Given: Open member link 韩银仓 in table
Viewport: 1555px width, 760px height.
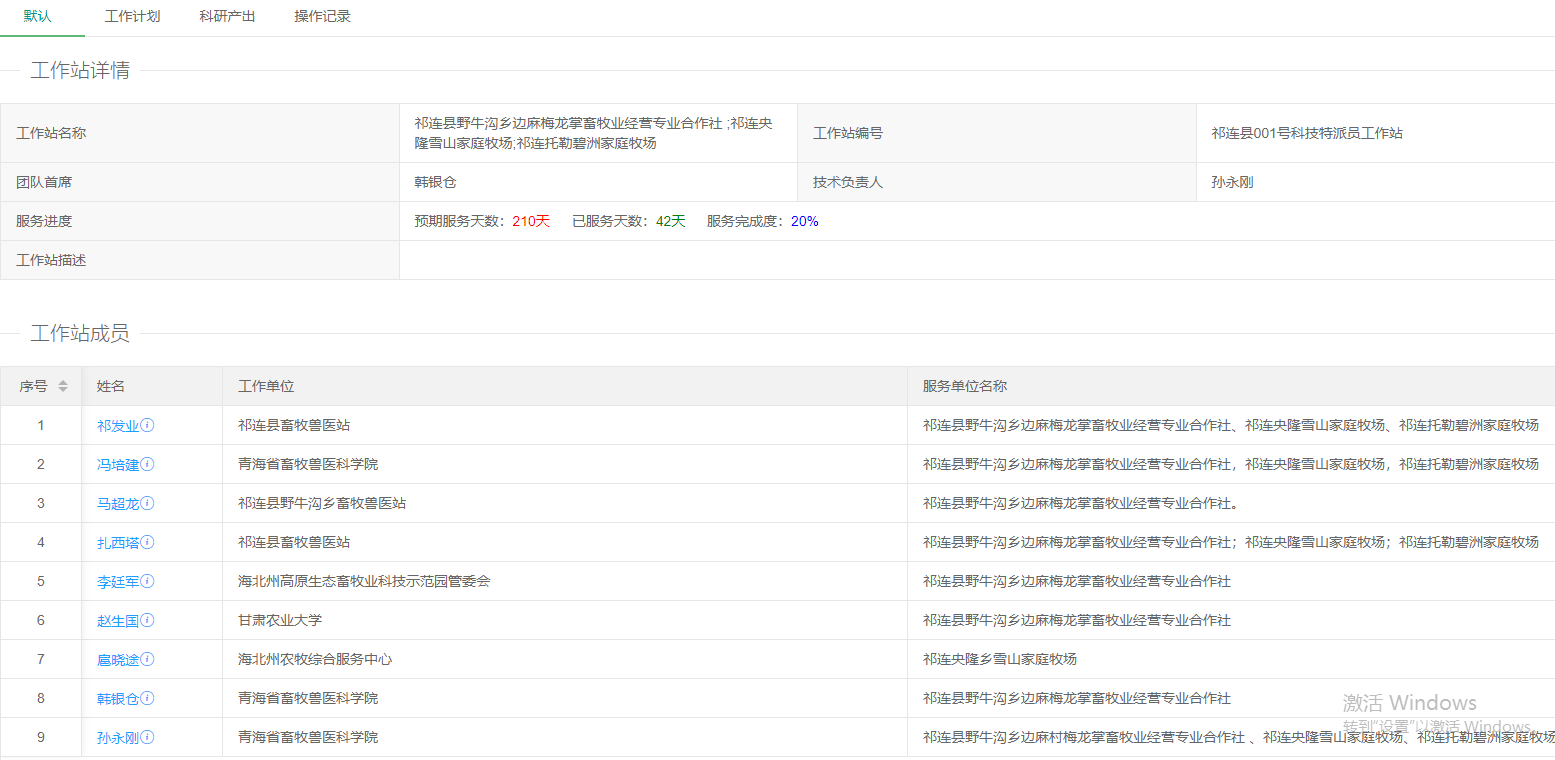Looking at the screenshot, I should pyautogui.click(x=118, y=699).
